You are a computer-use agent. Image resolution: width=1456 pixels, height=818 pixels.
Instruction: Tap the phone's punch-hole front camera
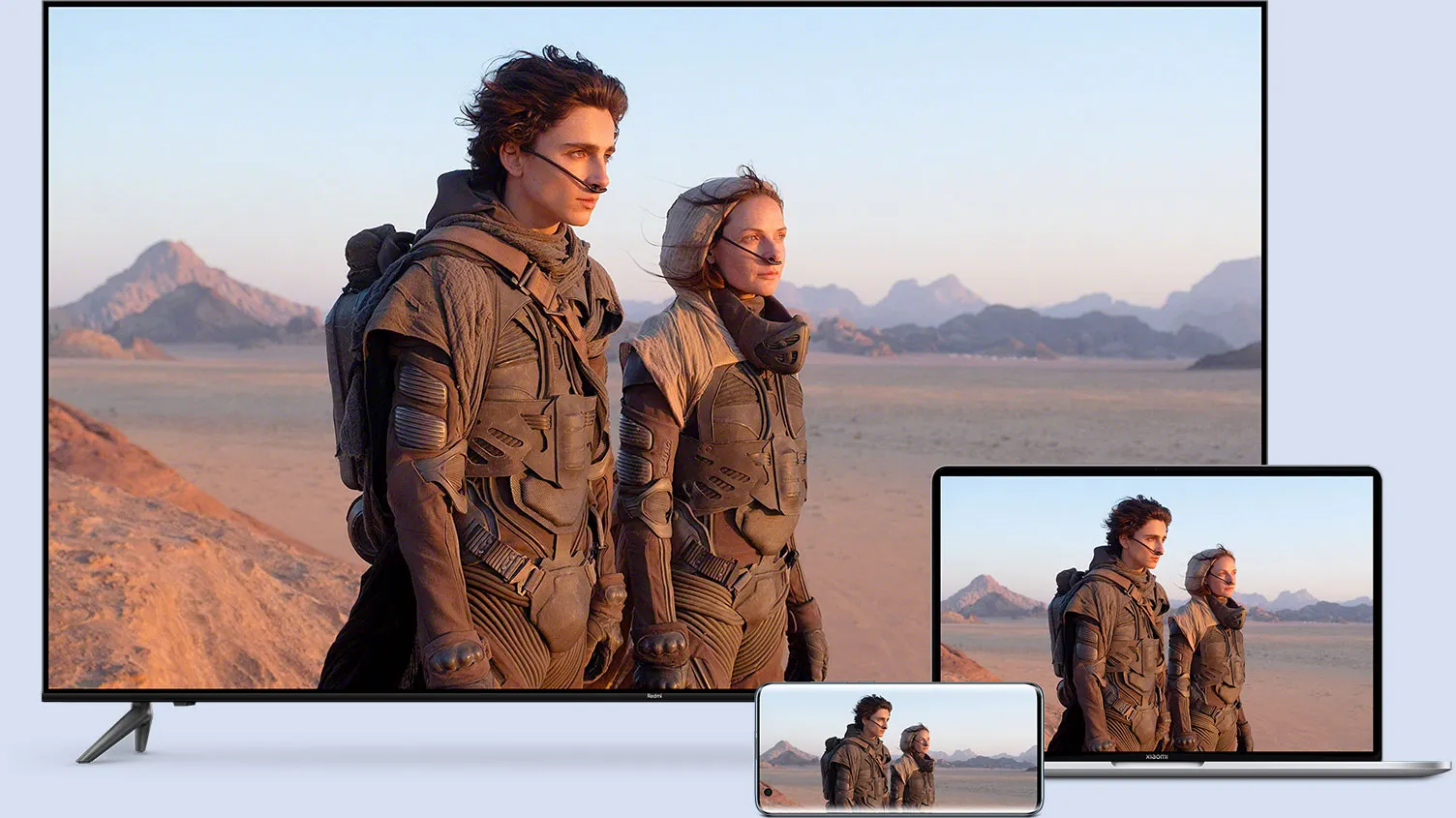point(768,792)
